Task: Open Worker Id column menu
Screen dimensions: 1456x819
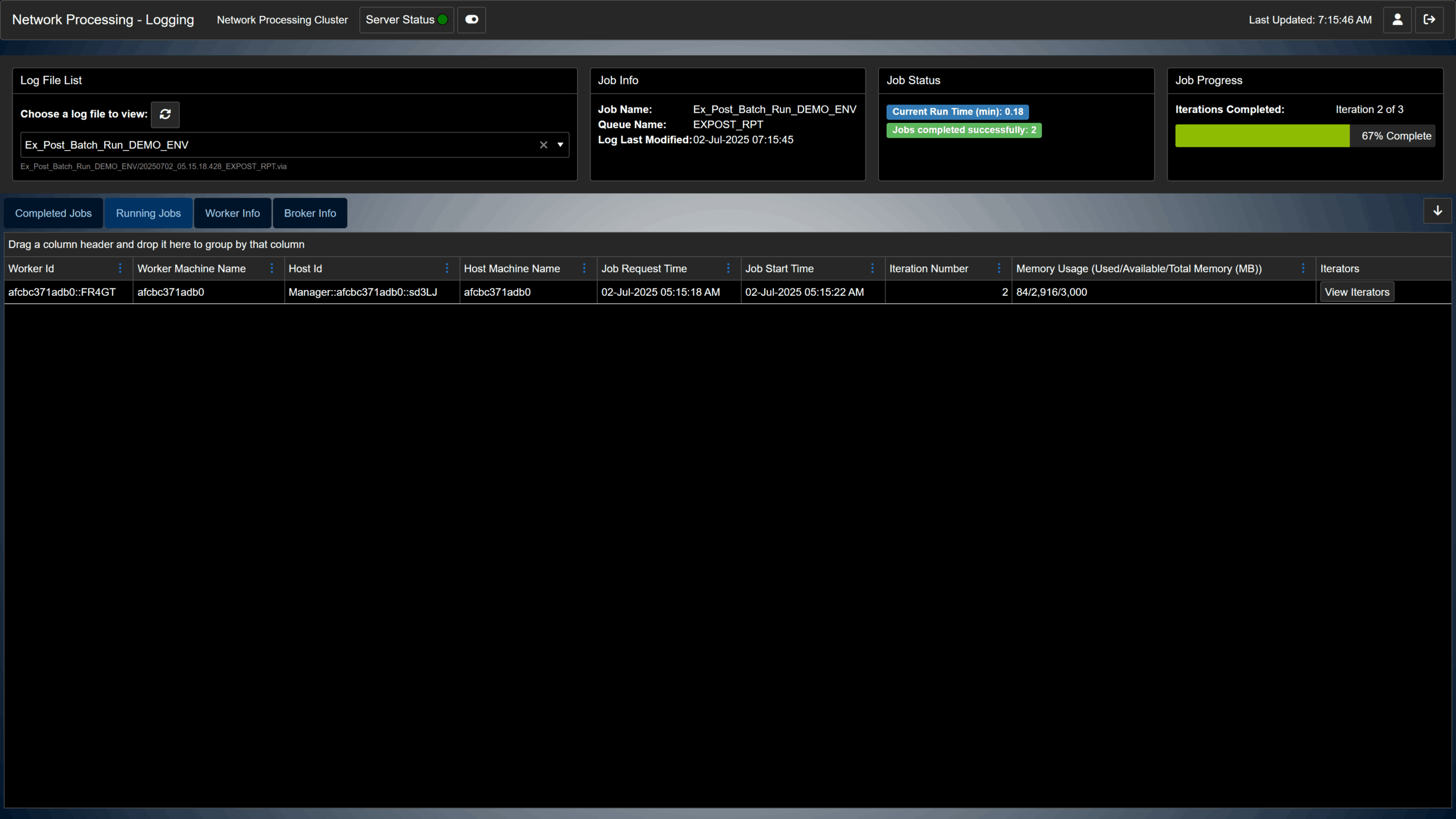Action: [x=120, y=268]
